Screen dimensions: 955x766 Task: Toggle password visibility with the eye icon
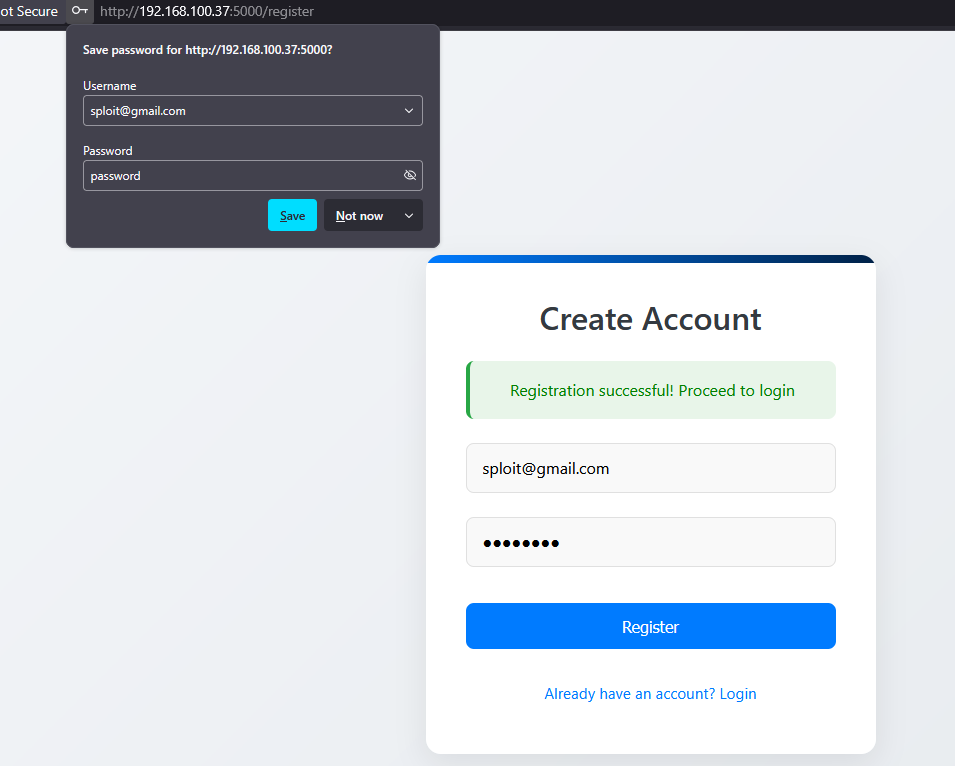pyautogui.click(x=409, y=175)
